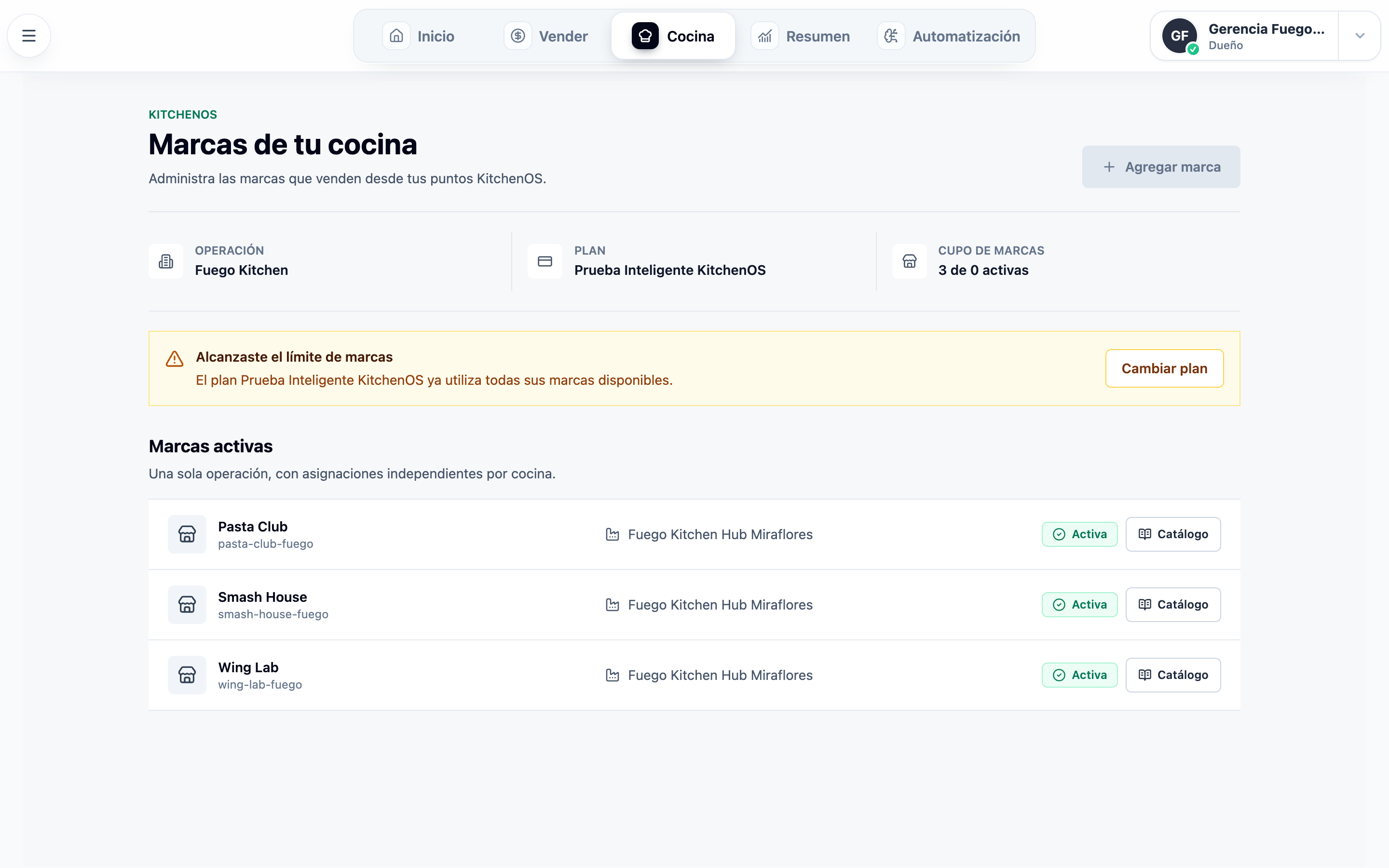Click the Wing Lab store icon
This screenshot has width=1389, height=868.
click(x=187, y=675)
